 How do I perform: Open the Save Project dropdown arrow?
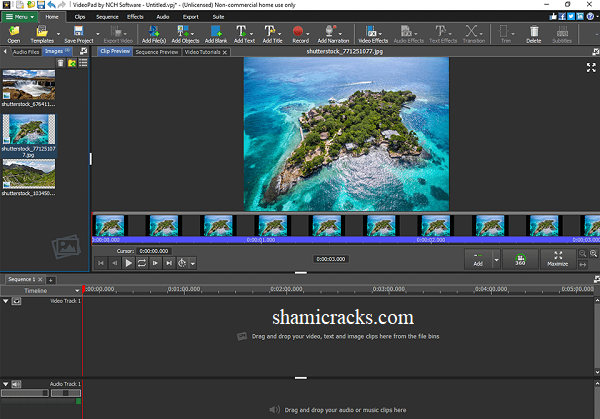click(x=98, y=34)
